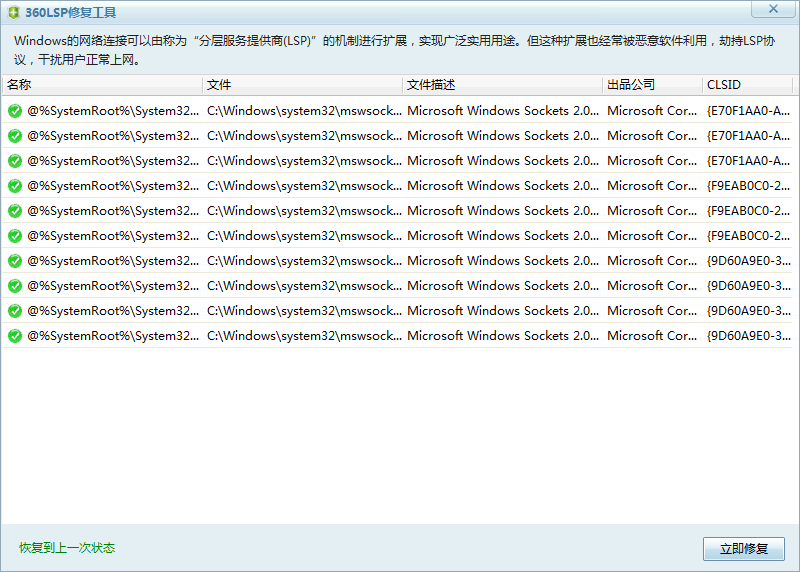Close the 360LSP修复工具 window

point(773,9)
